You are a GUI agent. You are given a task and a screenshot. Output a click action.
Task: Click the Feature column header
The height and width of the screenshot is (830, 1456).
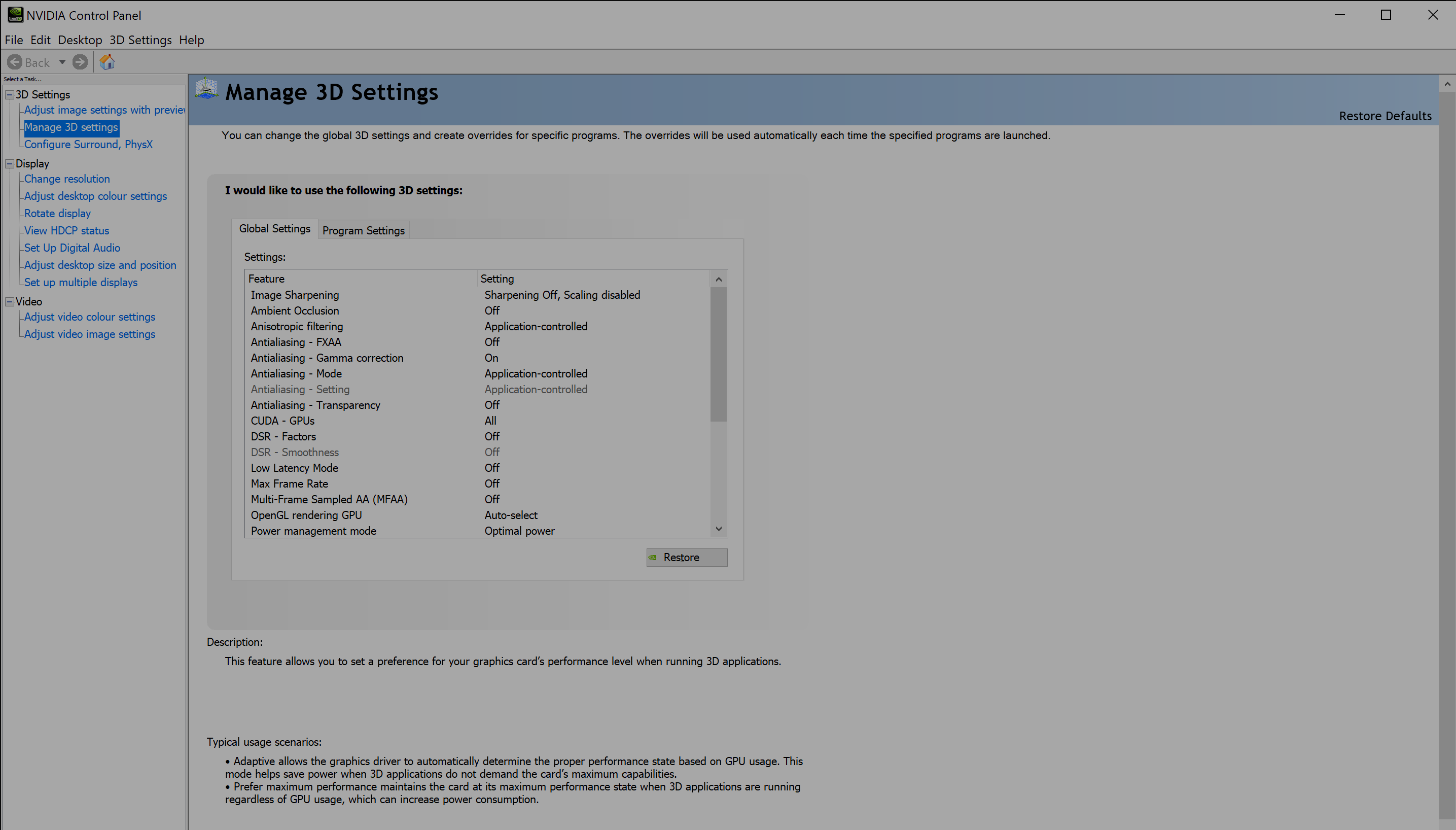point(361,279)
